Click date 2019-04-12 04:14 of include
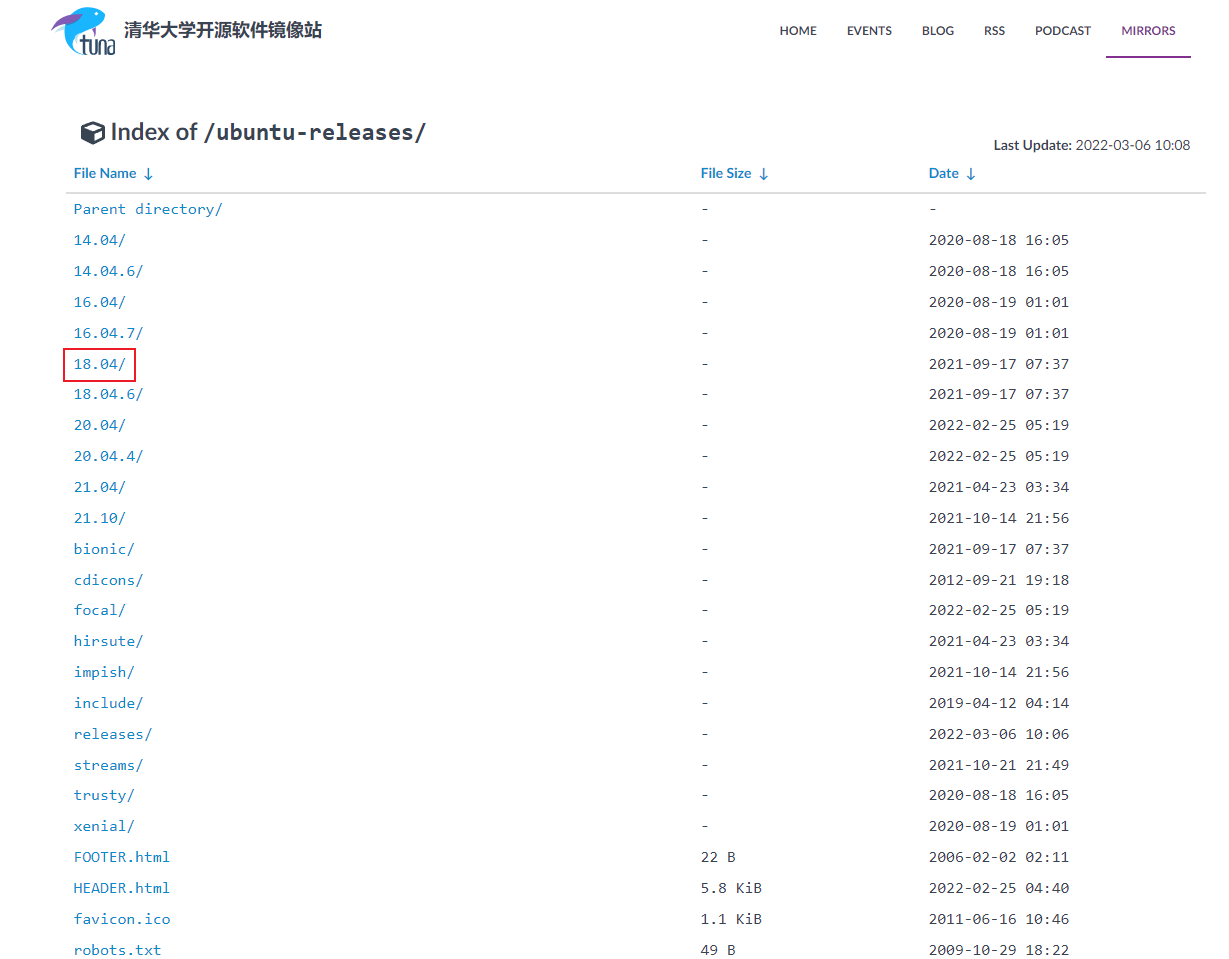Viewport: 1229px width, 959px height. [x=999, y=703]
